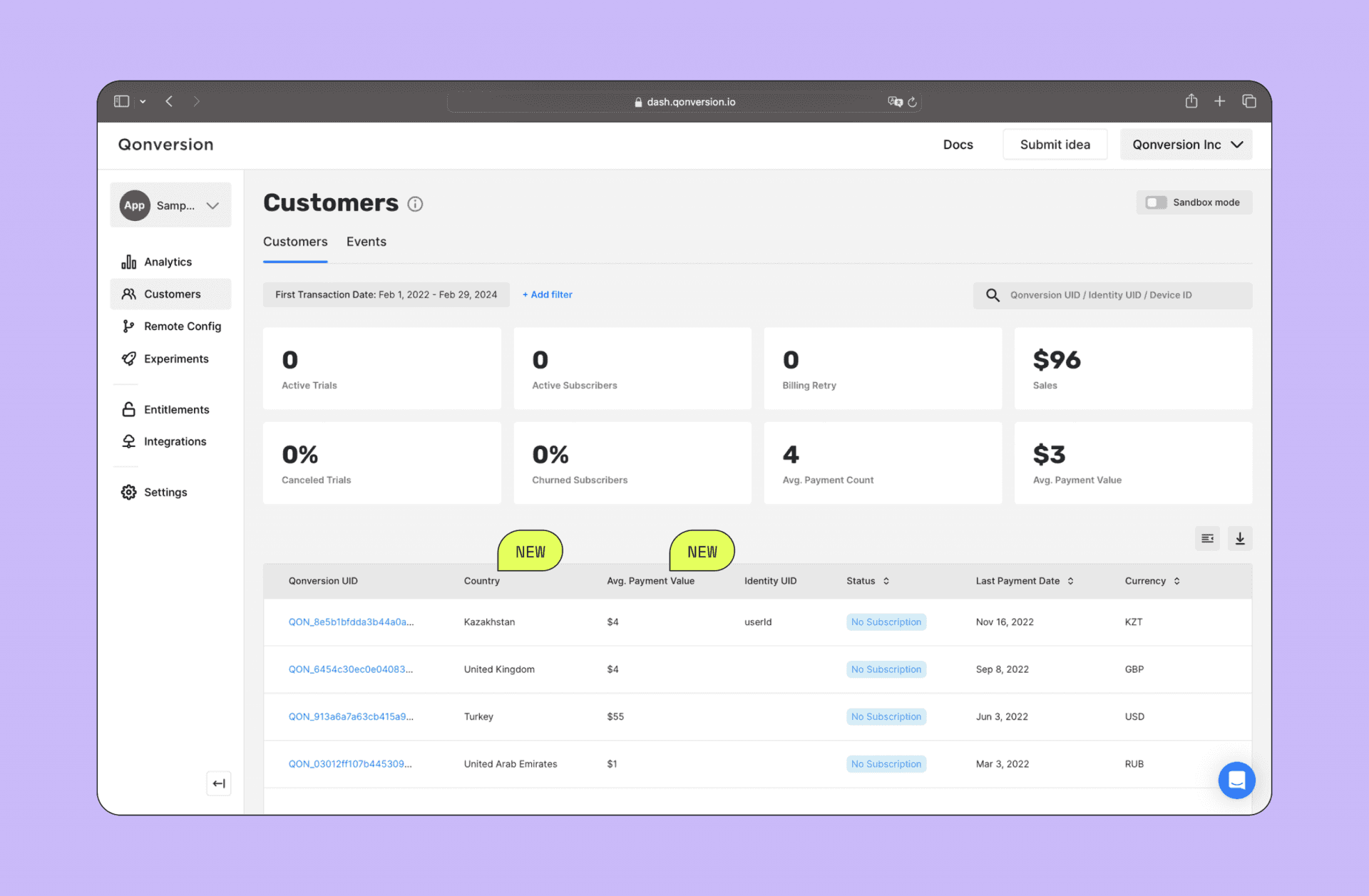Image resolution: width=1369 pixels, height=896 pixels.
Task: Open the column customization icon above the table
Action: [1207, 539]
